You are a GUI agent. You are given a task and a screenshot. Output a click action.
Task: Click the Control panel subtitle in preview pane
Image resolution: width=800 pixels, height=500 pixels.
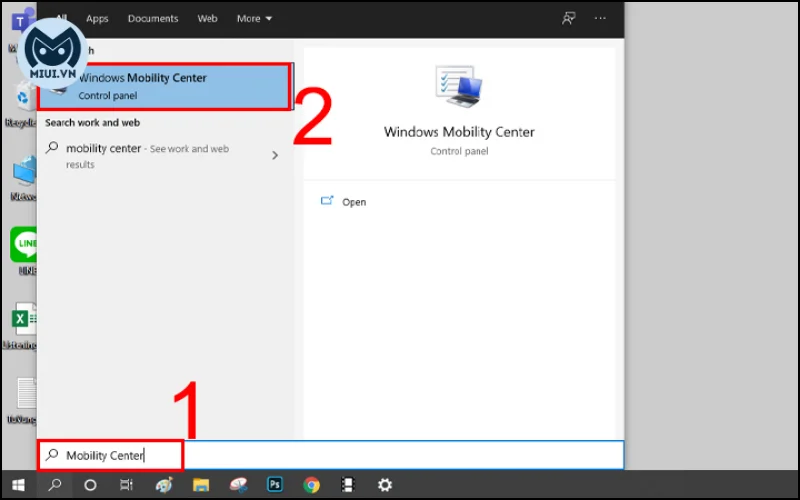click(459, 151)
